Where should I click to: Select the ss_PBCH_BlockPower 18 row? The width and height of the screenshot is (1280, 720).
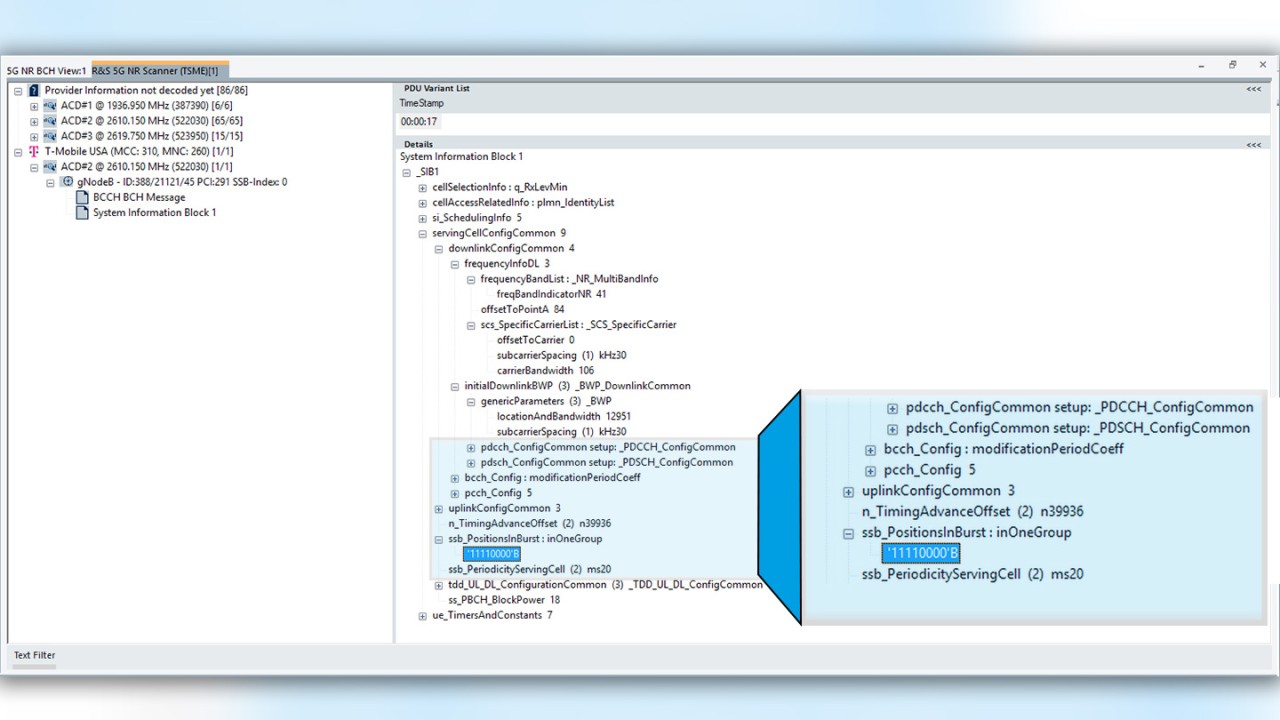(504, 600)
